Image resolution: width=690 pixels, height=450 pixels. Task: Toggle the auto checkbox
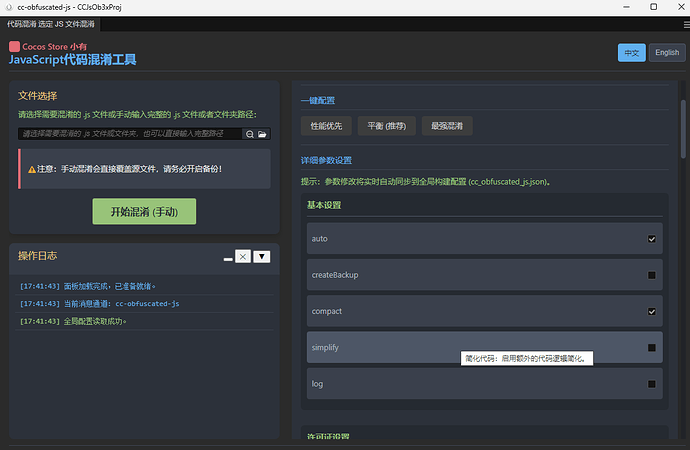coord(652,239)
